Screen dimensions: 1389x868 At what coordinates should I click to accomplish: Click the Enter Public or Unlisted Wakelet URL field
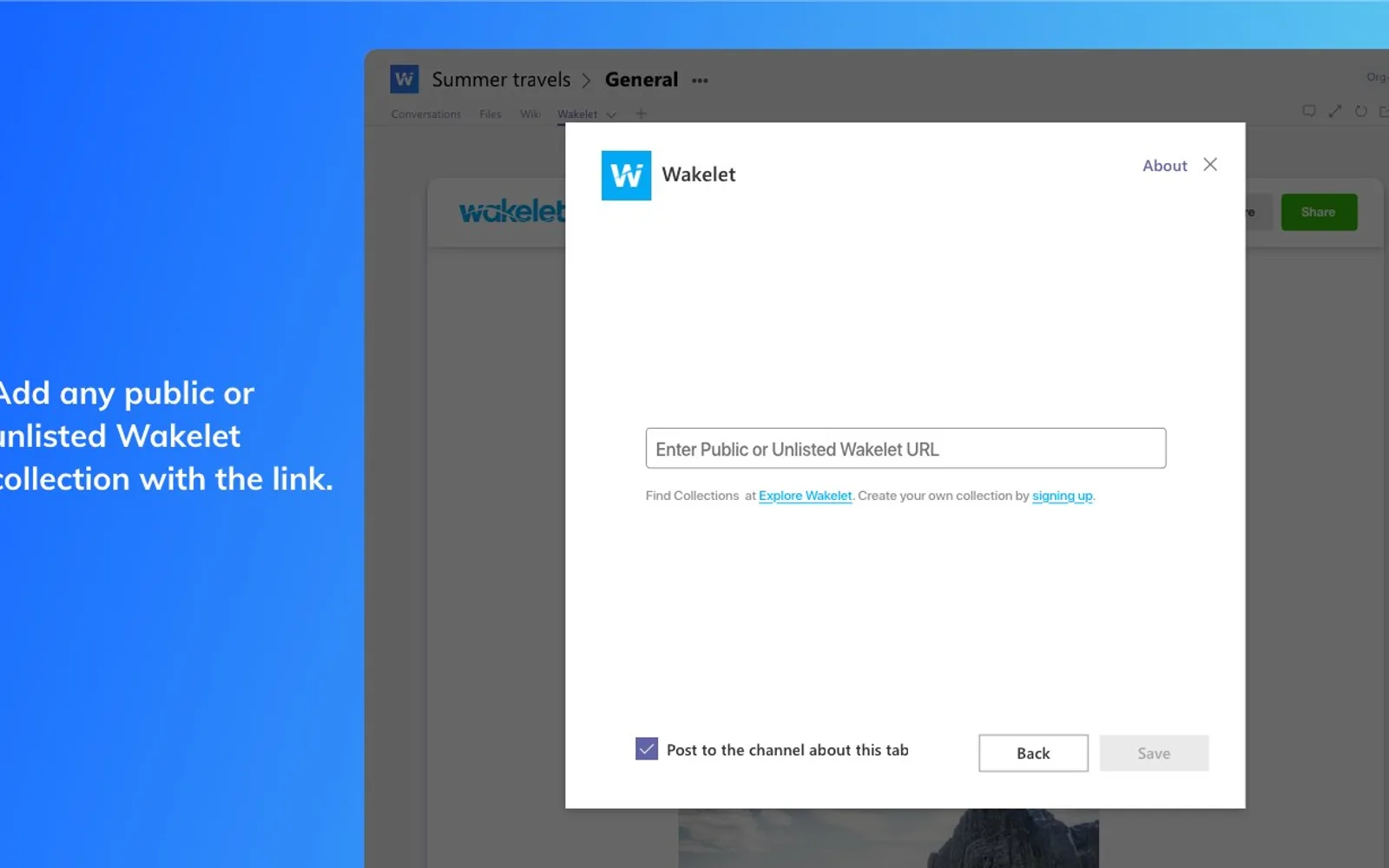click(905, 448)
